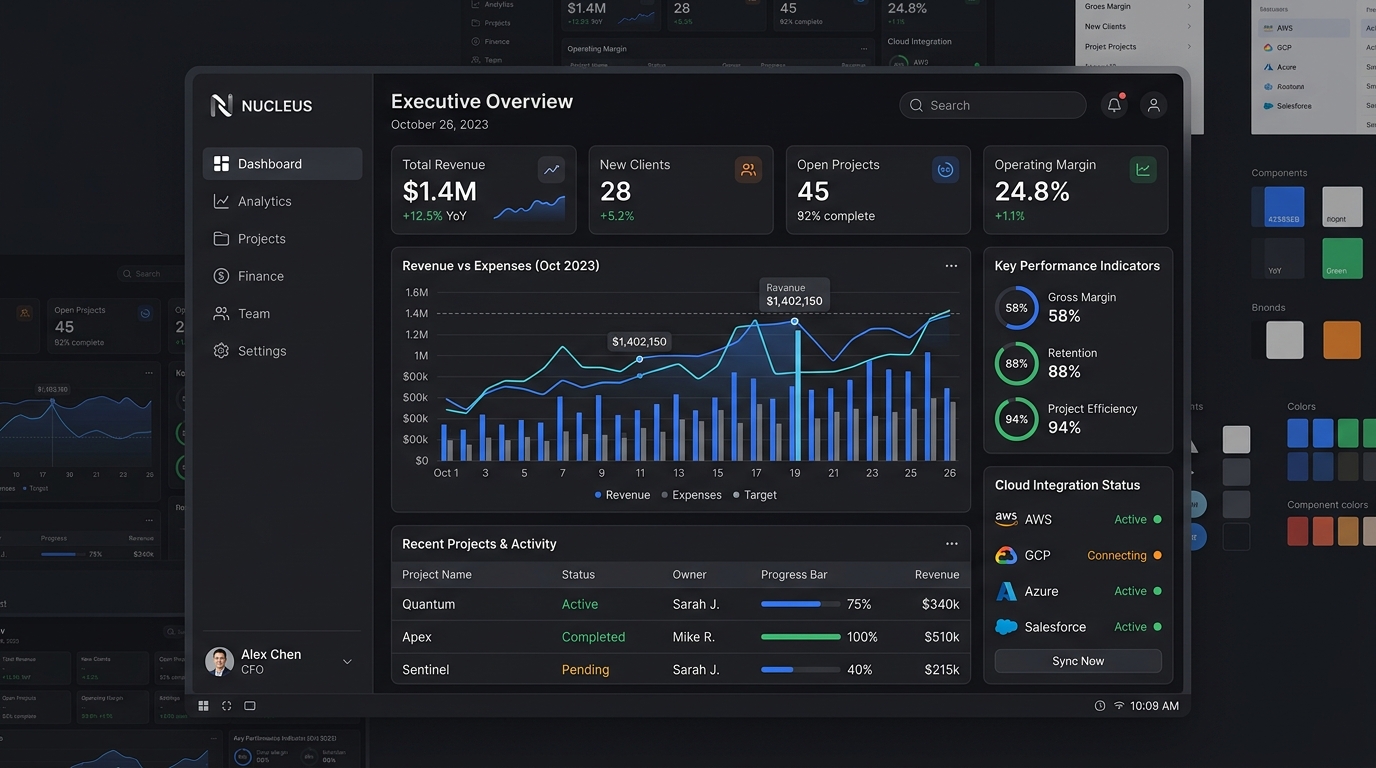Select Finance in the sidebar
Image resolution: width=1376 pixels, height=768 pixels.
tap(282, 276)
